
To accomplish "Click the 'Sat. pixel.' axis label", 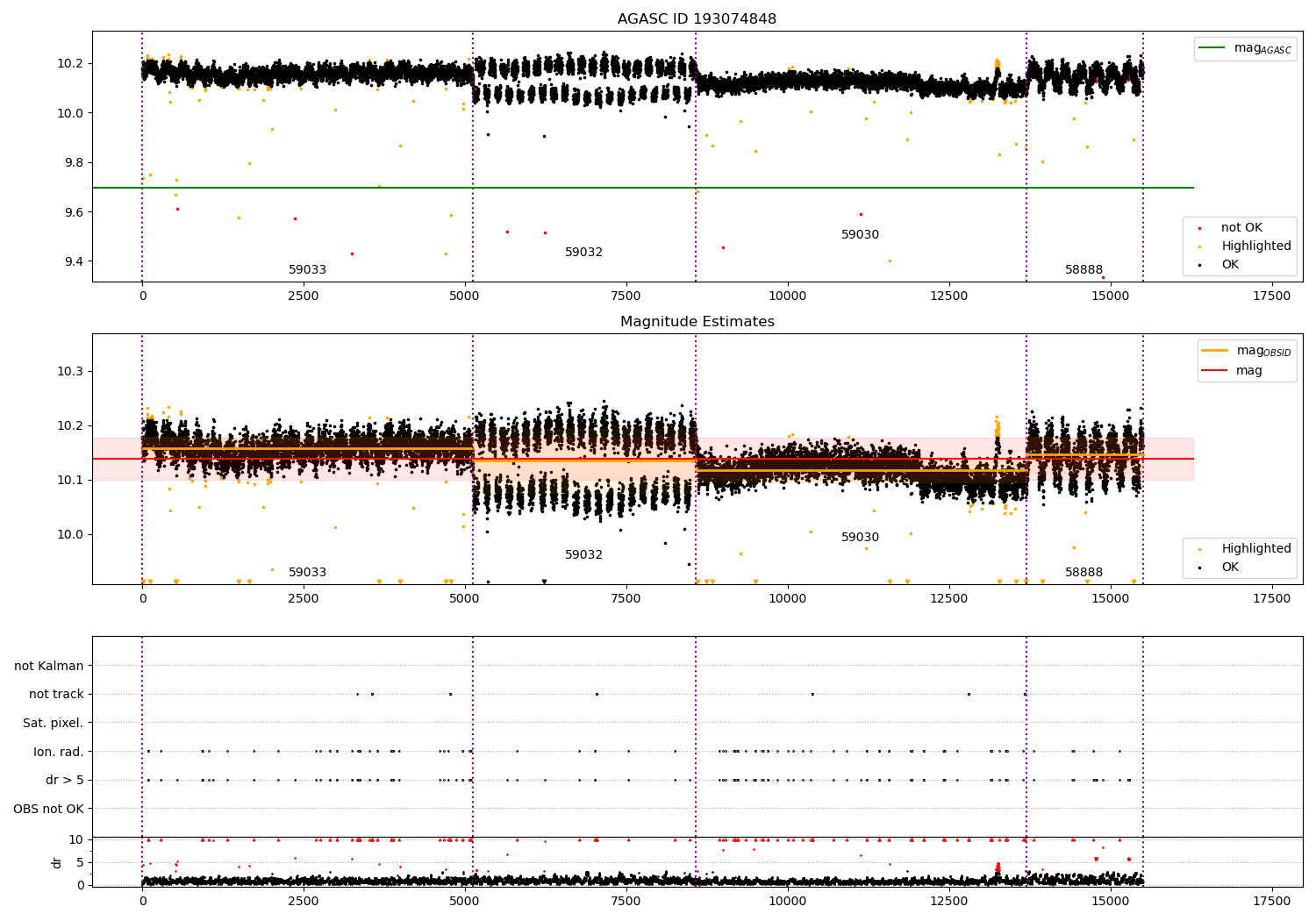I will (54, 724).
